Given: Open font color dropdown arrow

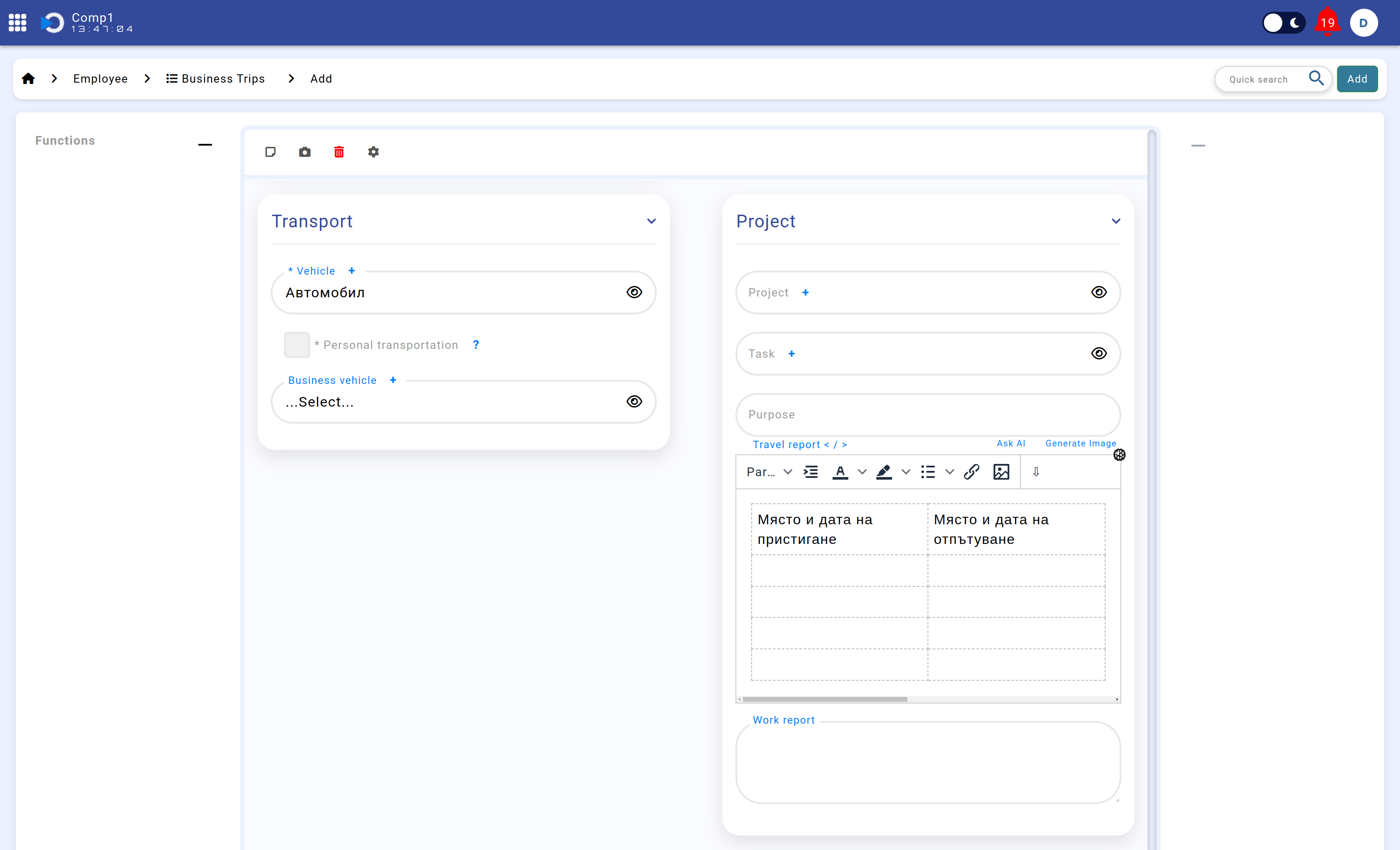Looking at the screenshot, I should pyautogui.click(x=862, y=472).
